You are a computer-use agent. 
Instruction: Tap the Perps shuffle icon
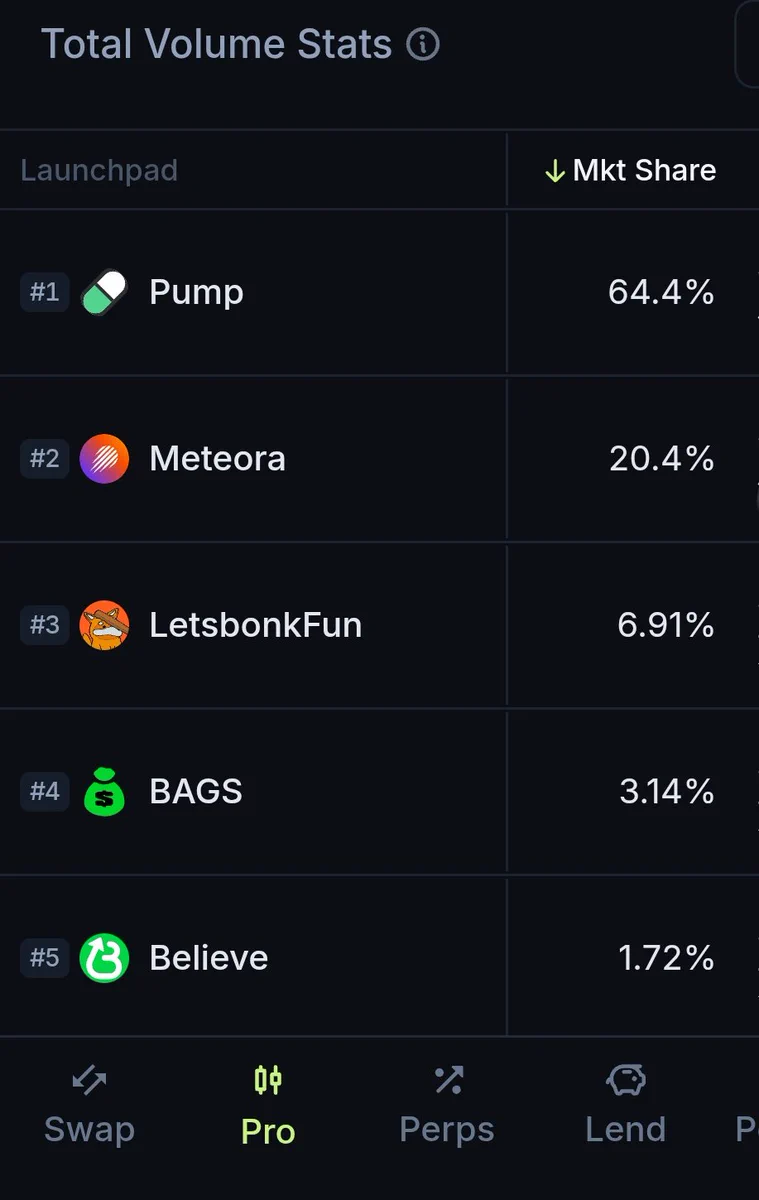[448, 1080]
